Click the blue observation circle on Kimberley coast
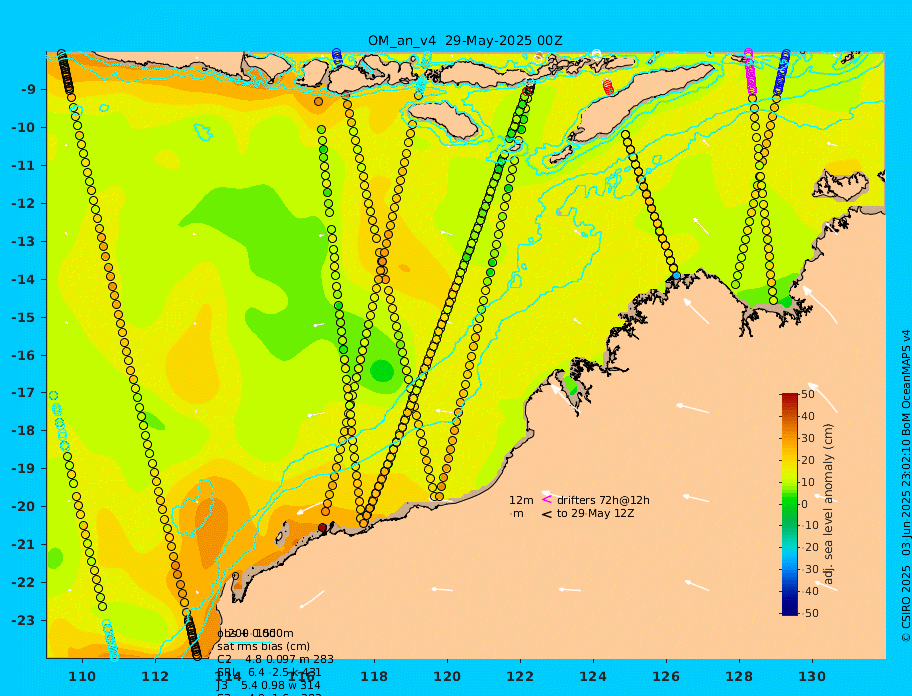This screenshot has width=912, height=696. 676,275
